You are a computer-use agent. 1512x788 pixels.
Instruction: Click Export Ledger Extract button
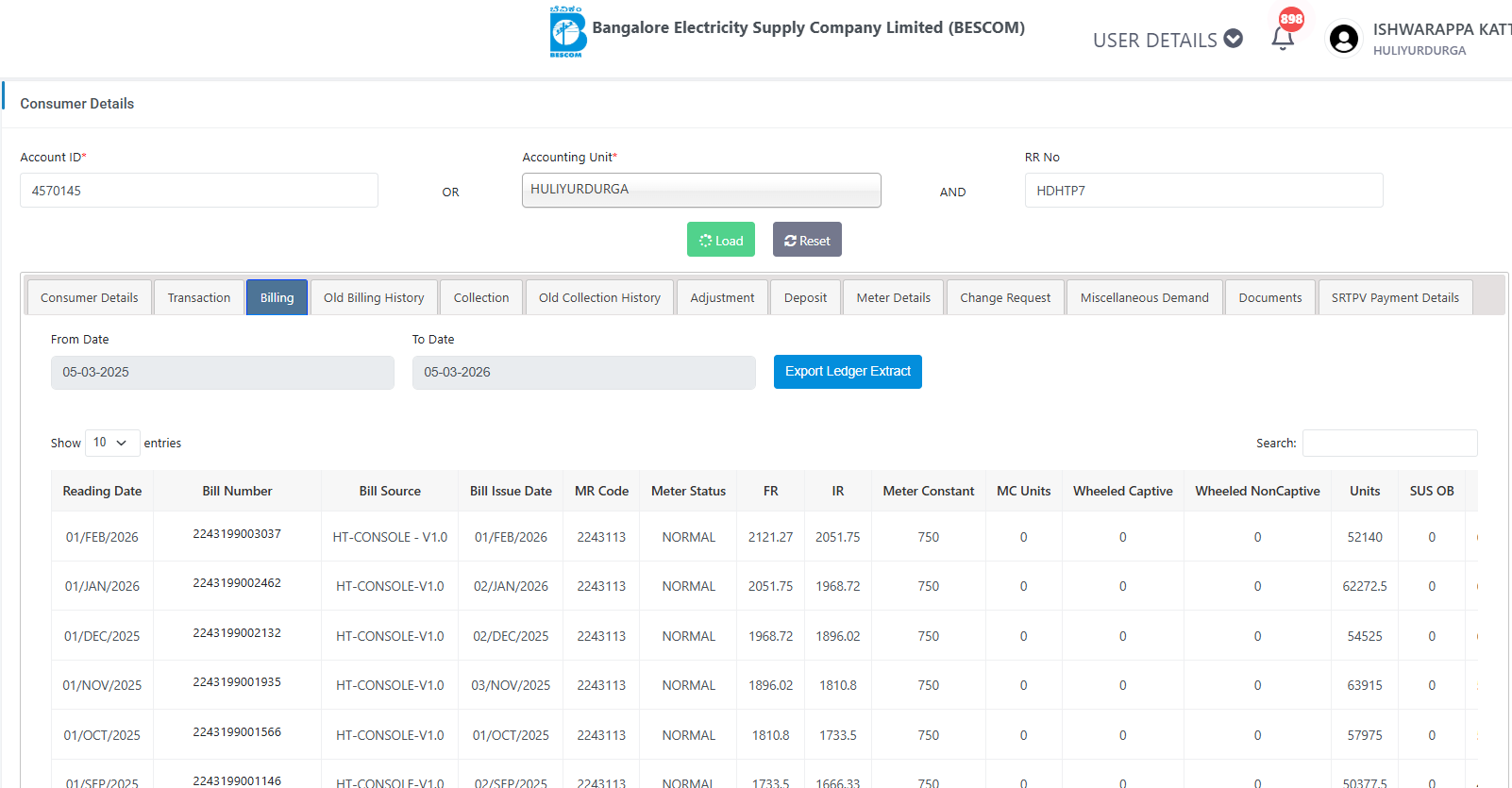[x=847, y=372]
